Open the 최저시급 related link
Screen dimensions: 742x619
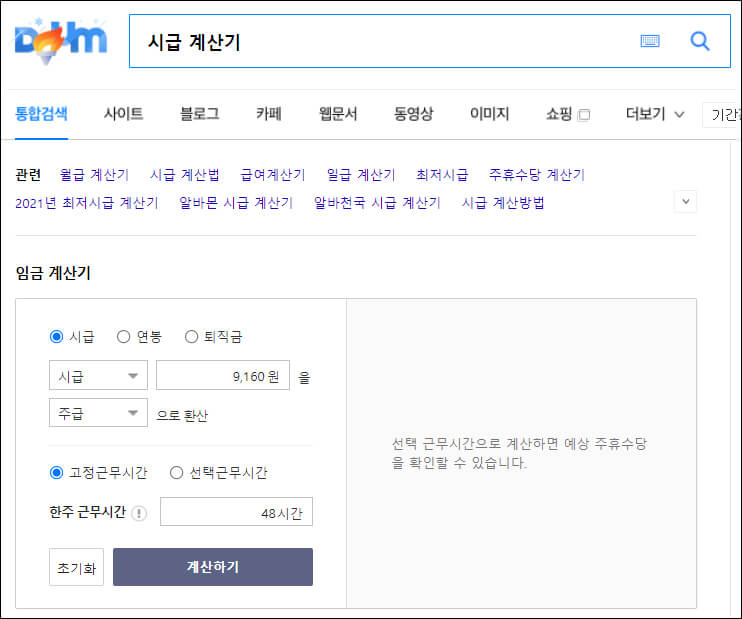tap(442, 175)
